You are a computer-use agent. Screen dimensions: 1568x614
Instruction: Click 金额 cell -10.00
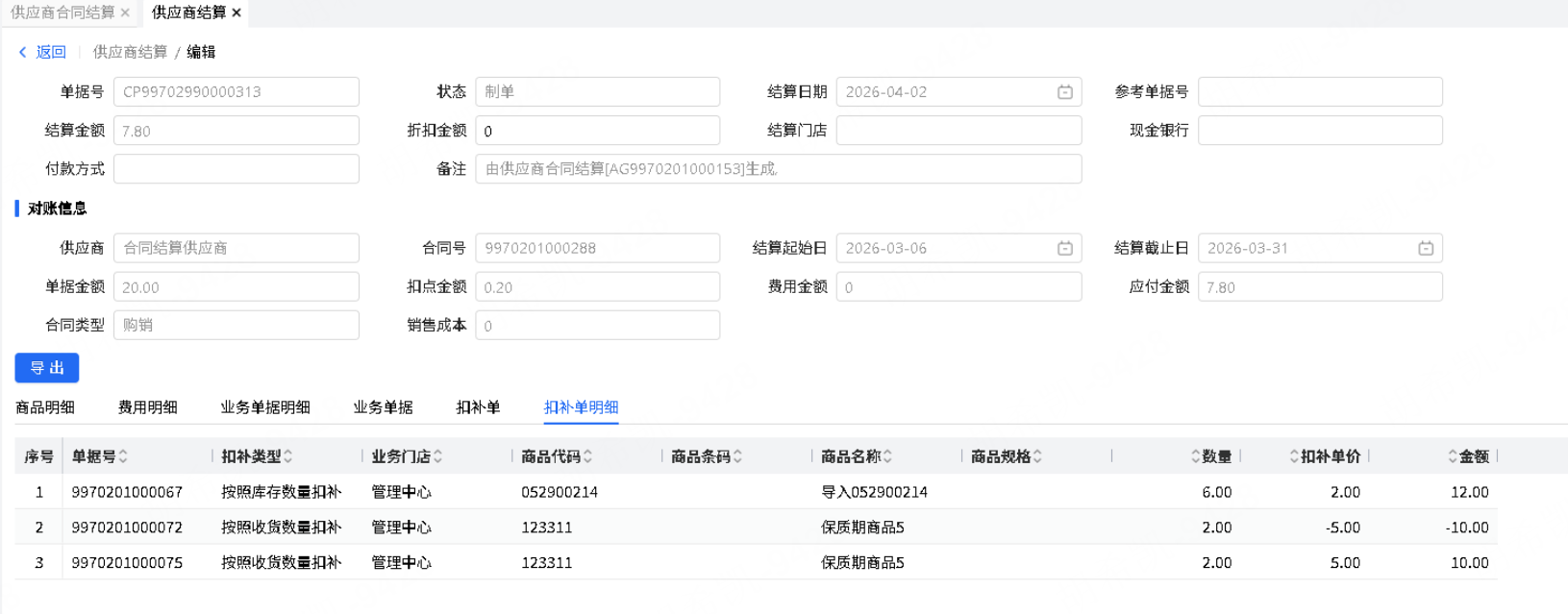[1466, 528]
